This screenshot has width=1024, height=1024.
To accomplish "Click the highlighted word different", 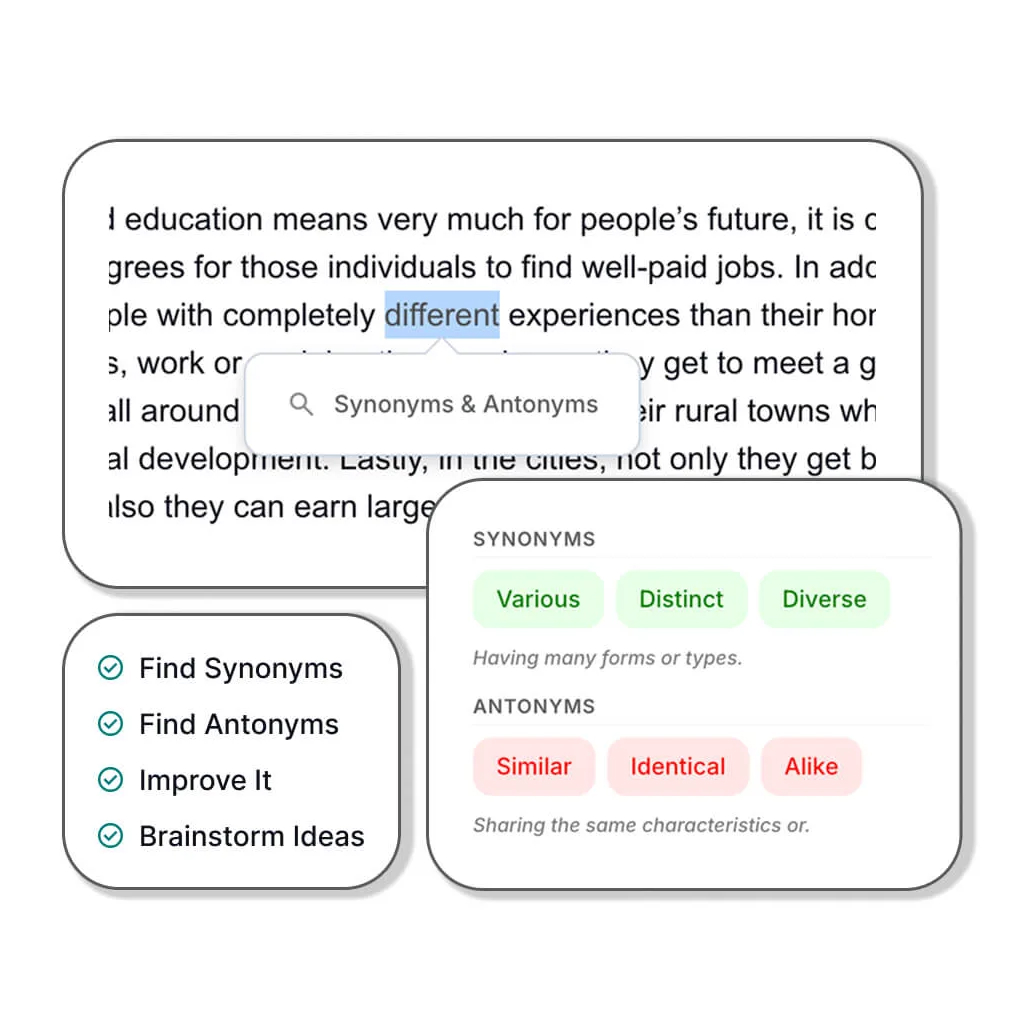I will [x=441, y=315].
